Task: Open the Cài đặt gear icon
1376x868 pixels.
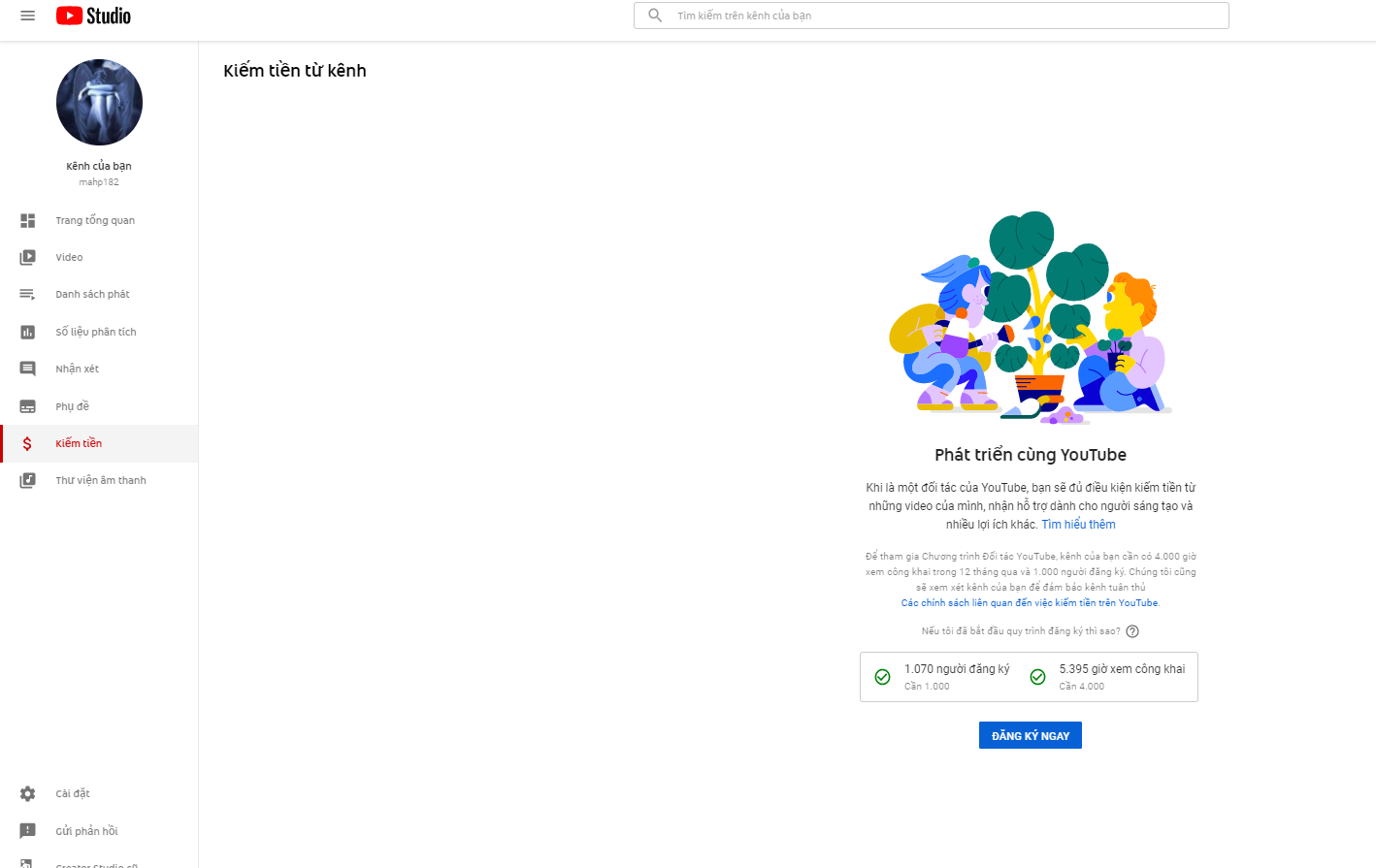Action: 27,793
